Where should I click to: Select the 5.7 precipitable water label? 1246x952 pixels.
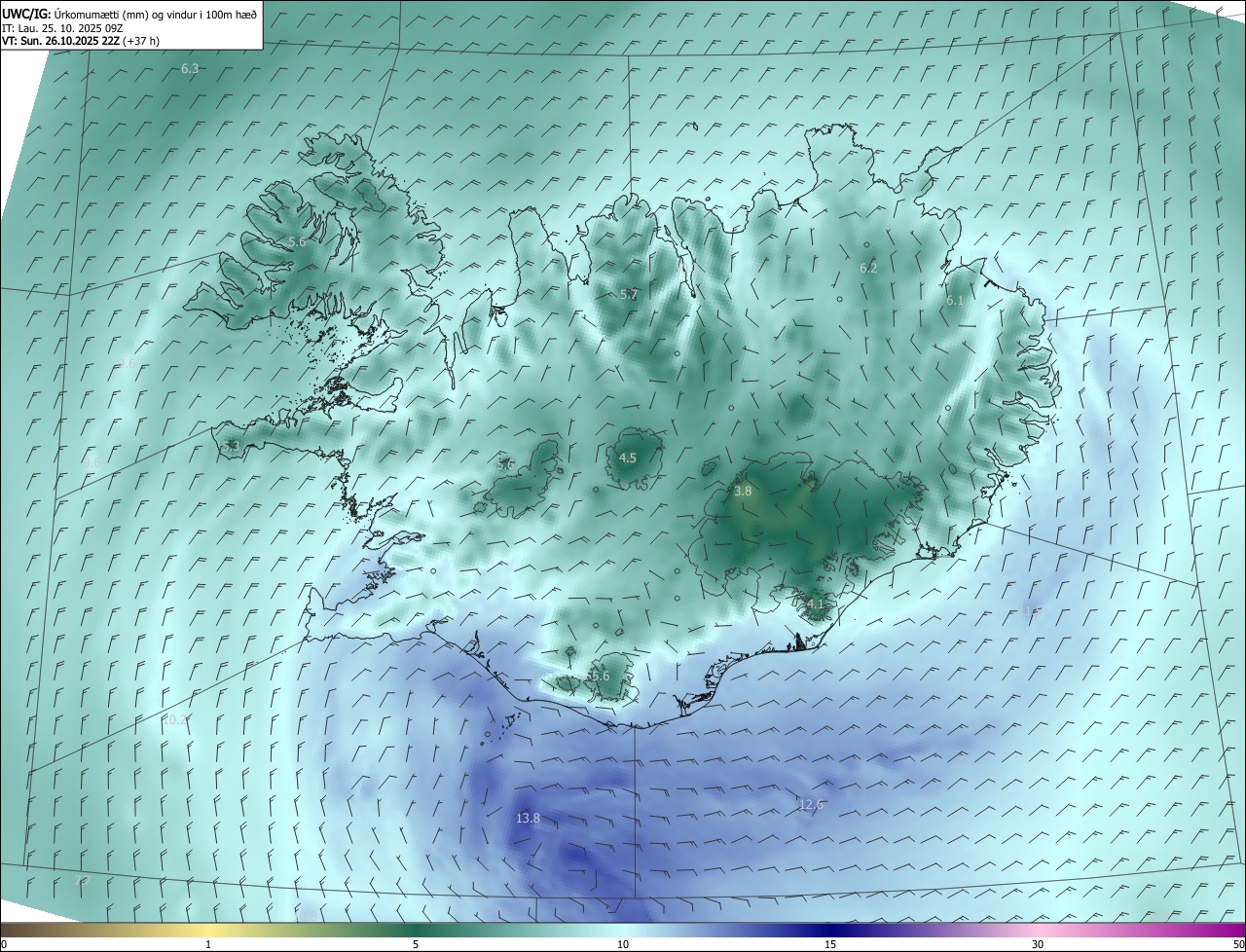629,294
